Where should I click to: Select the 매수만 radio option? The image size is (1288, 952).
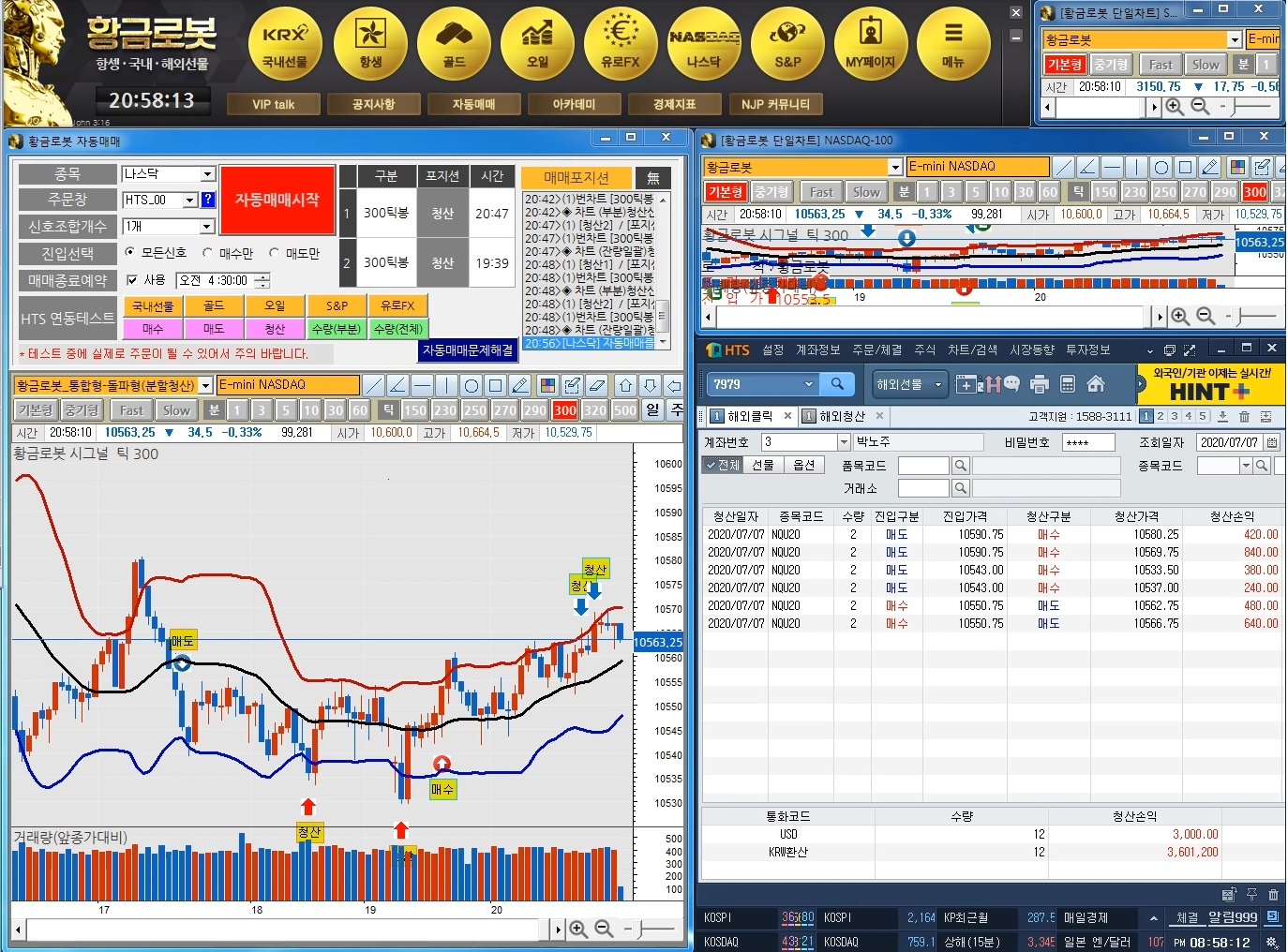pos(208,253)
